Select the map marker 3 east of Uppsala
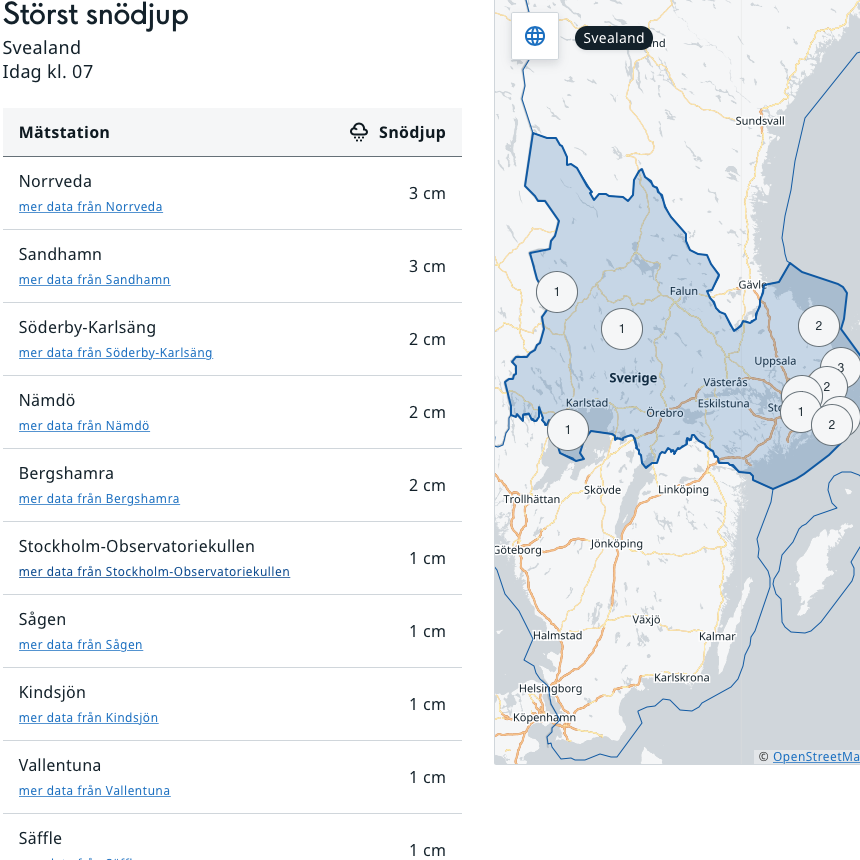Viewport: 860px width, 860px height. pos(841,367)
